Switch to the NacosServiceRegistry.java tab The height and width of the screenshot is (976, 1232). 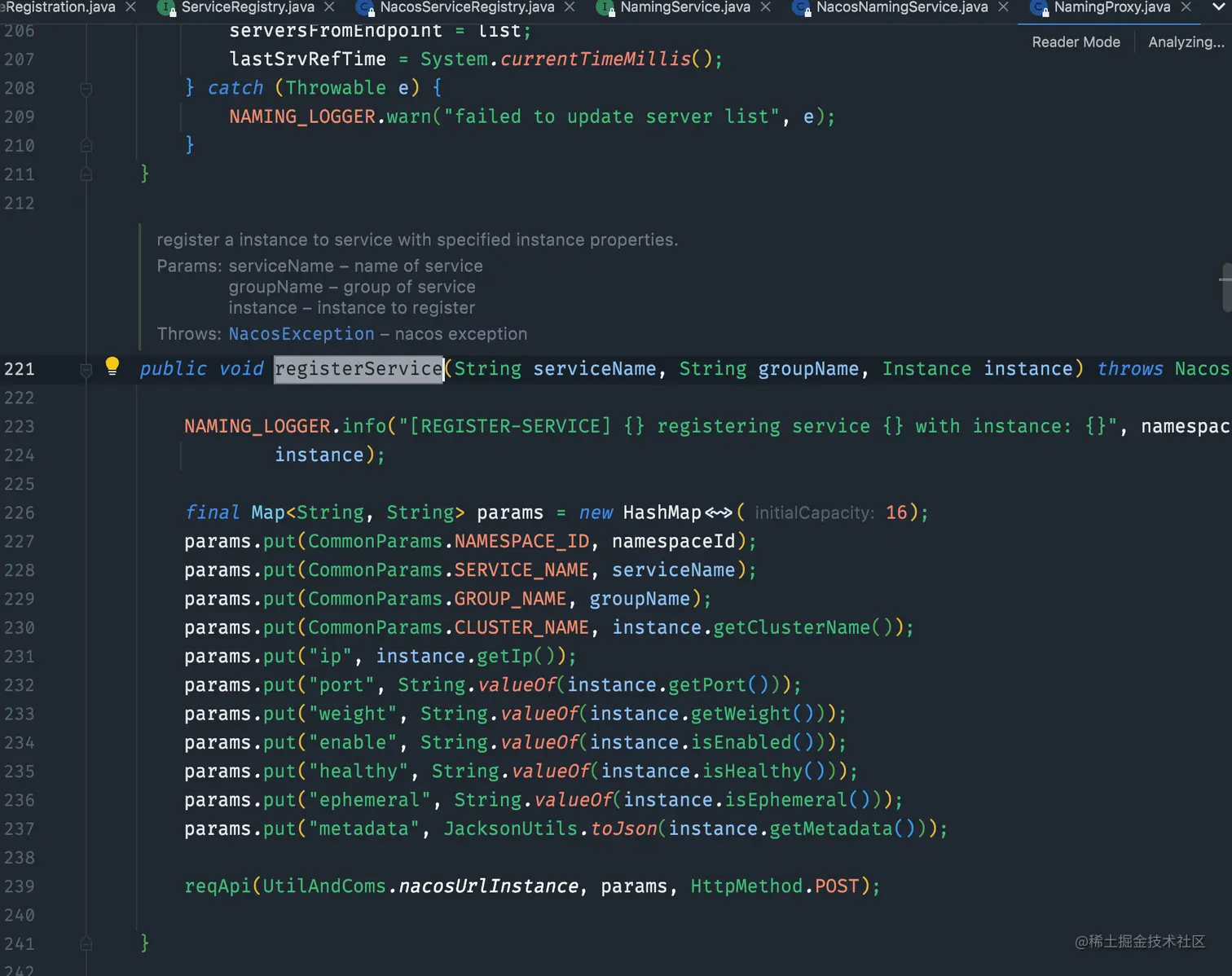pyautogui.click(x=467, y=7)
